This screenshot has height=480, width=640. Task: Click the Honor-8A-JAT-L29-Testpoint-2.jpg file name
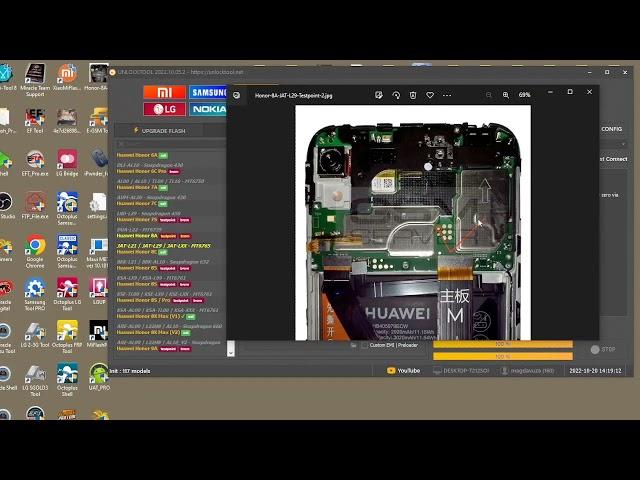pos(293,96)
